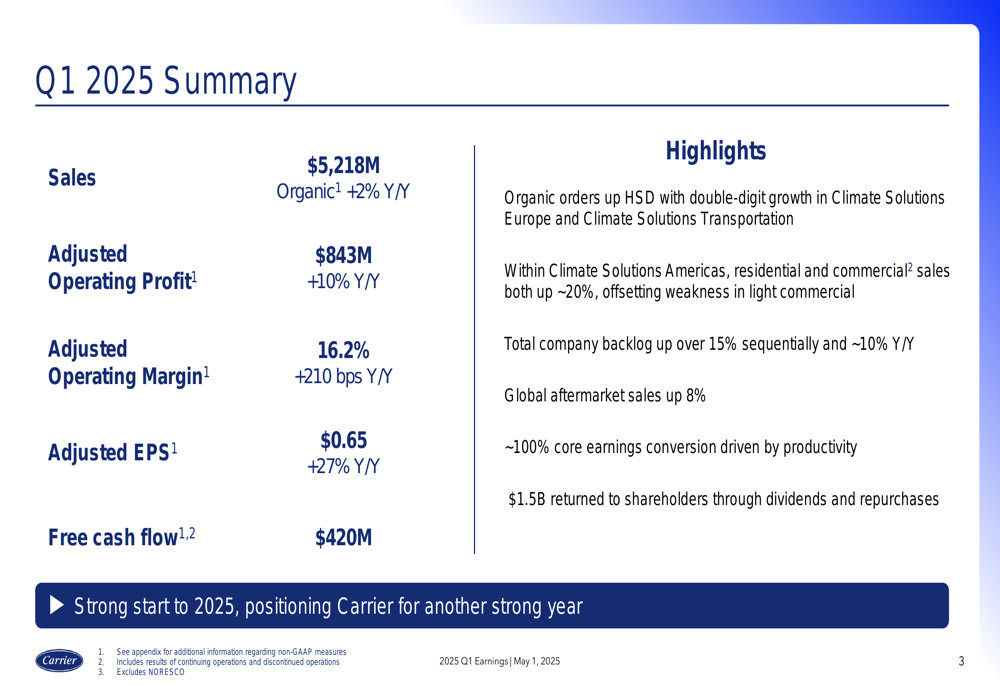This screenshot has height=685, width=1000.
Task: Click the '~100% core earnings conversion' line
Action: (680, 447)
